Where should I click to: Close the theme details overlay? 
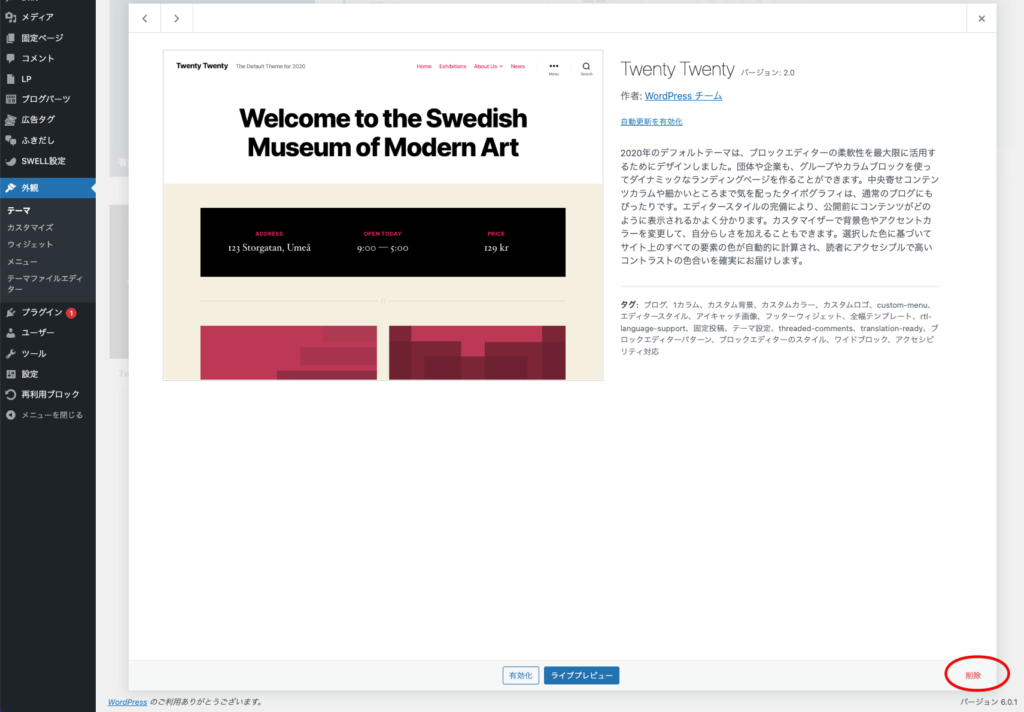[982, 18]
